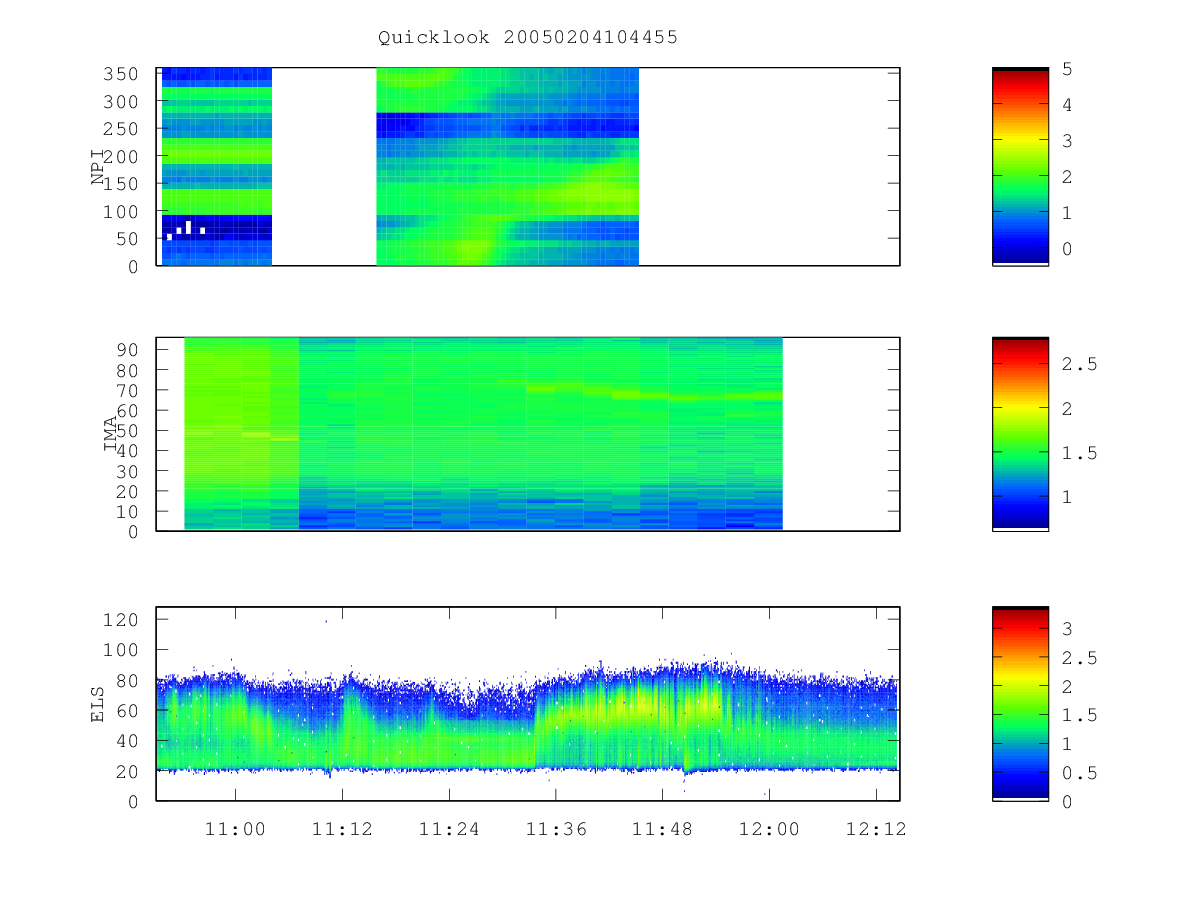1200x900 pixels.
Task: Click the 20 tick on ELS axis
Action: tap(128, 771)
